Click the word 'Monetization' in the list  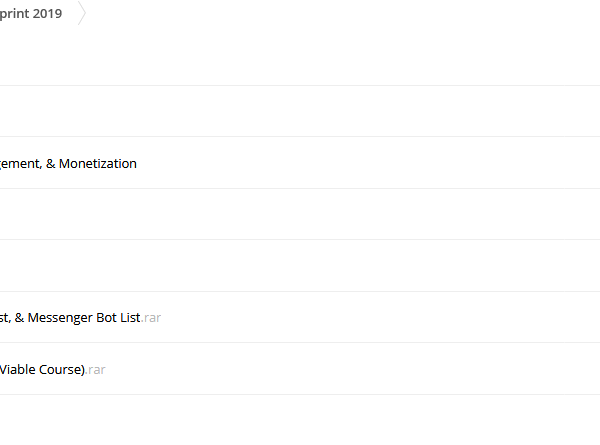(98, 163)
